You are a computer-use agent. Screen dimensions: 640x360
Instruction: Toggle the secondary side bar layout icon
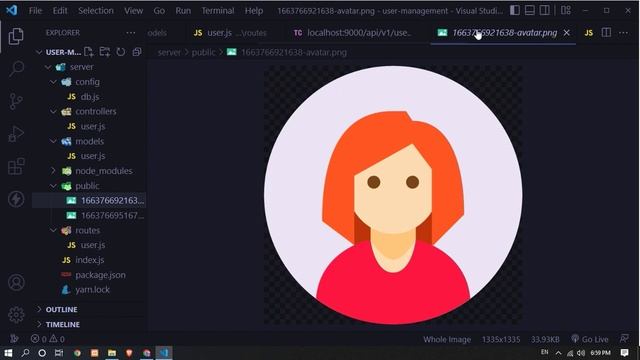(x=544, y=10)
